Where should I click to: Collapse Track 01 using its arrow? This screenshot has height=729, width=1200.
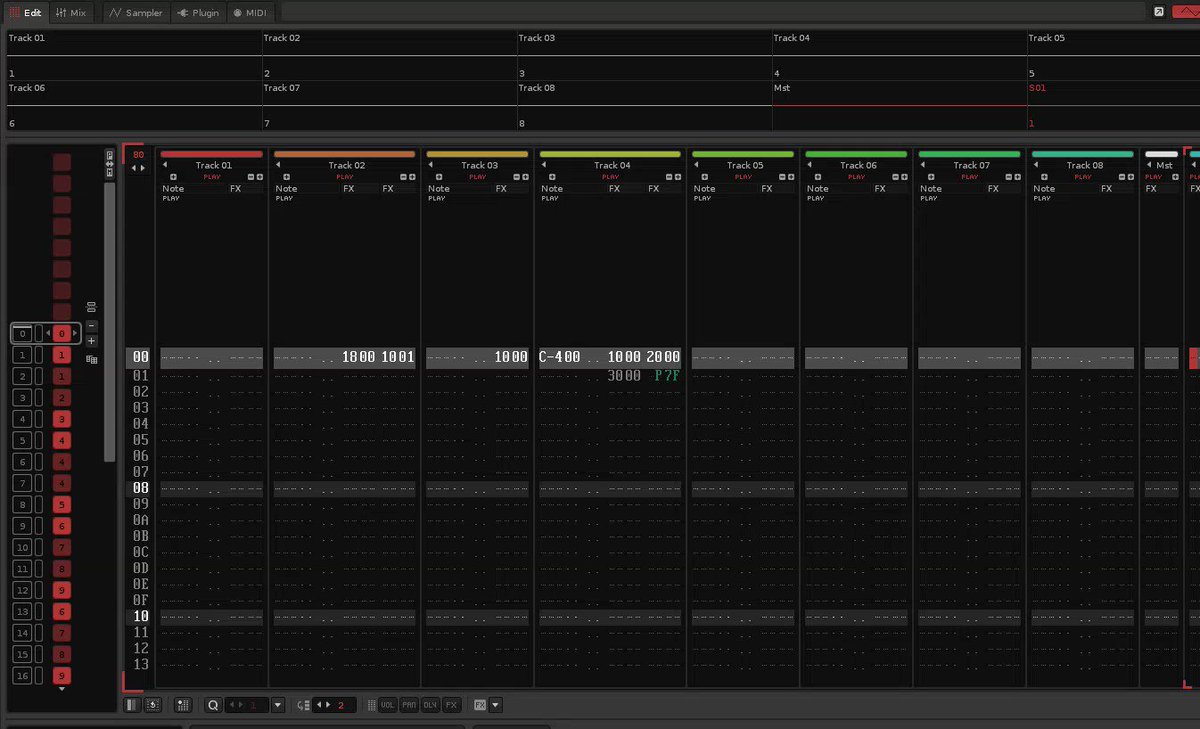[x=165, y=165]
